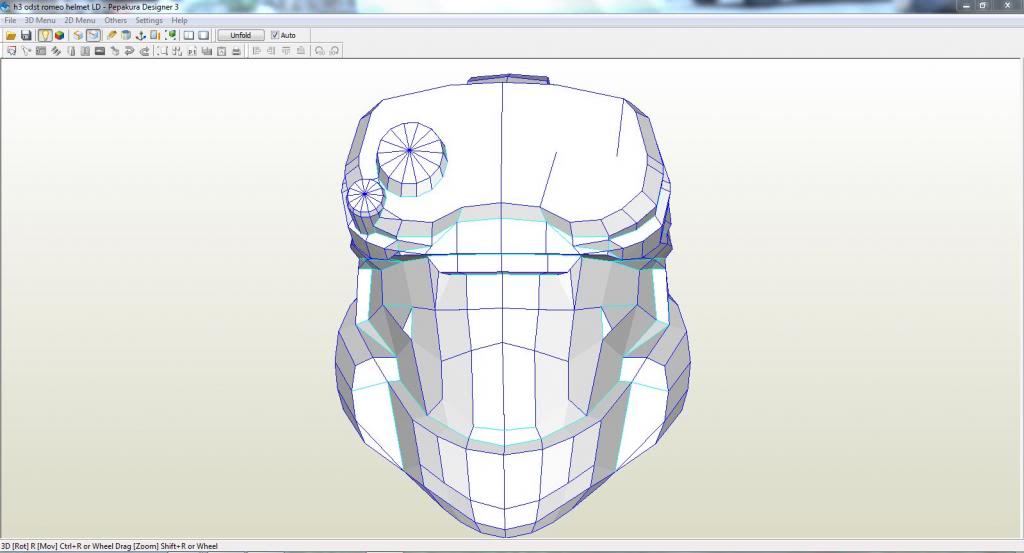Open the File menu

tap(10, 20)
